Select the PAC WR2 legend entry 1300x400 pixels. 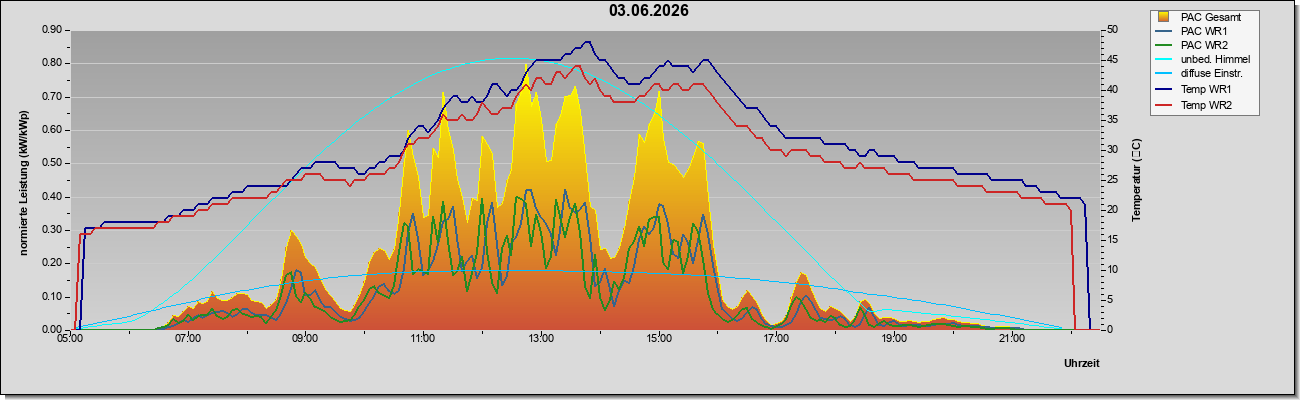(x=1201, y=45)
